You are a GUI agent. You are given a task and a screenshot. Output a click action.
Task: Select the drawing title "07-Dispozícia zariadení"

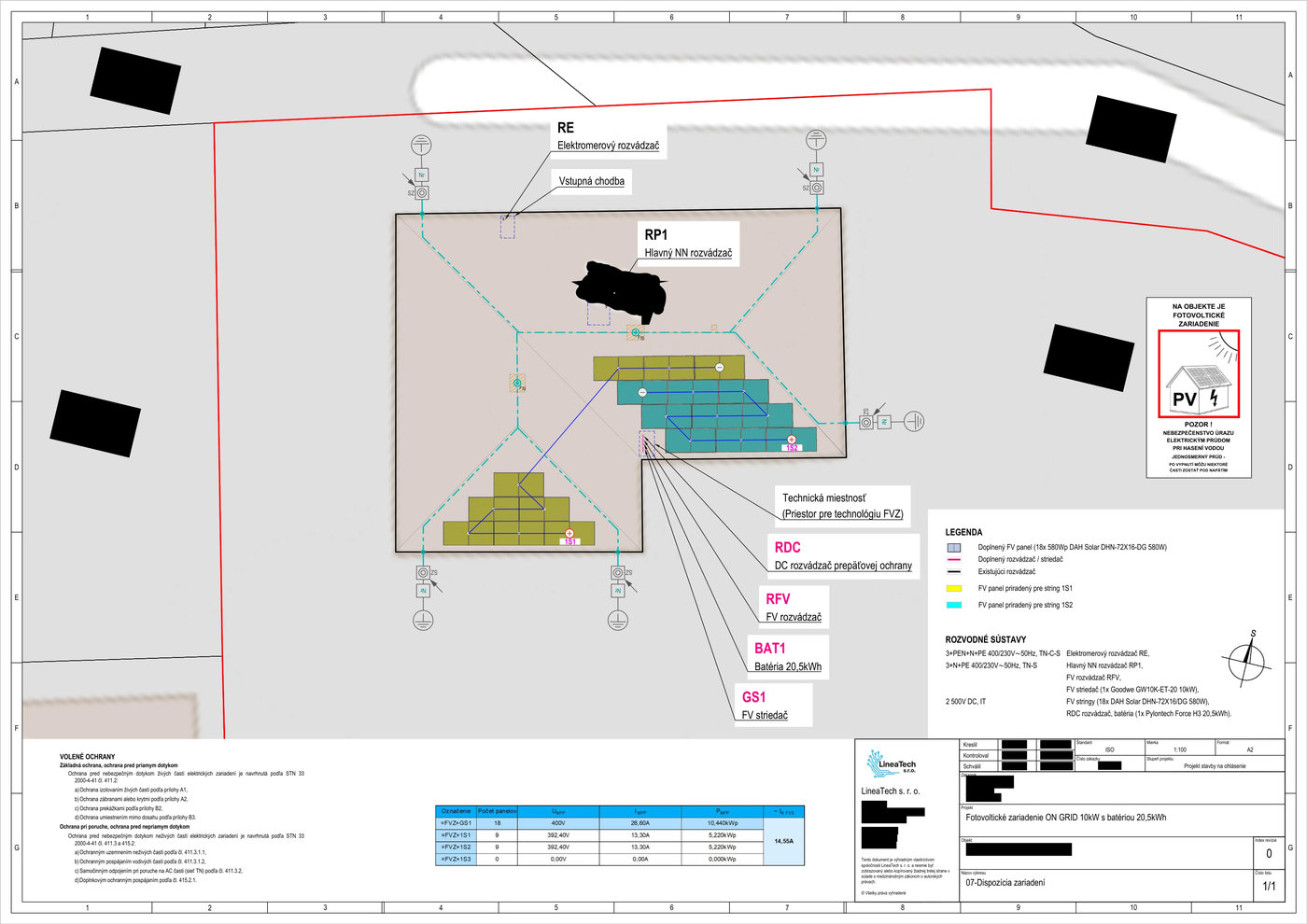coord(1005,883)
